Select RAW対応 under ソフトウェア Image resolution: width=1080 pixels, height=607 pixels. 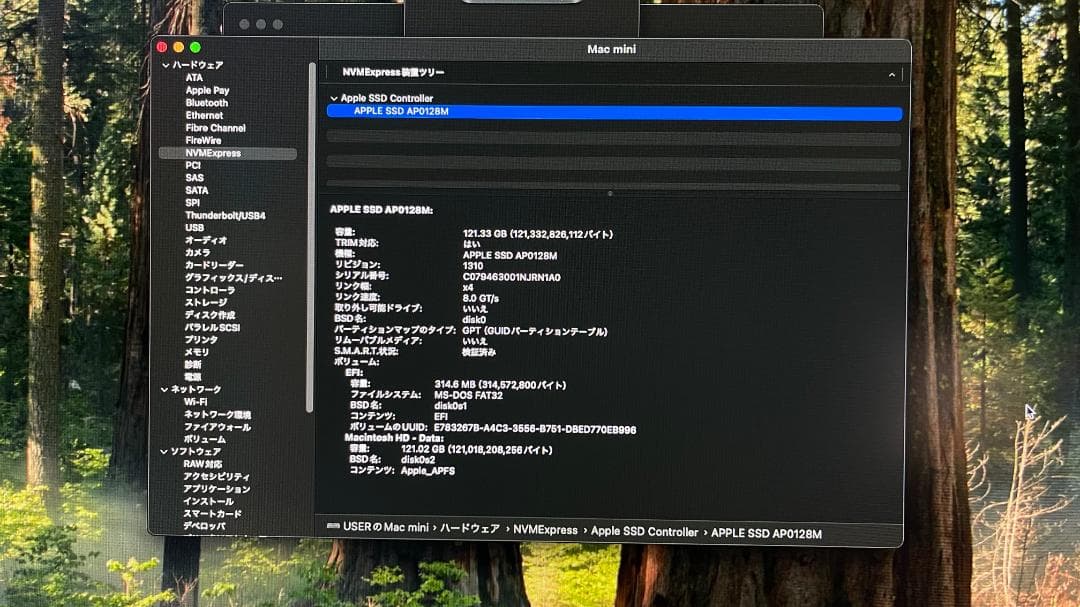tap(202, 464)
